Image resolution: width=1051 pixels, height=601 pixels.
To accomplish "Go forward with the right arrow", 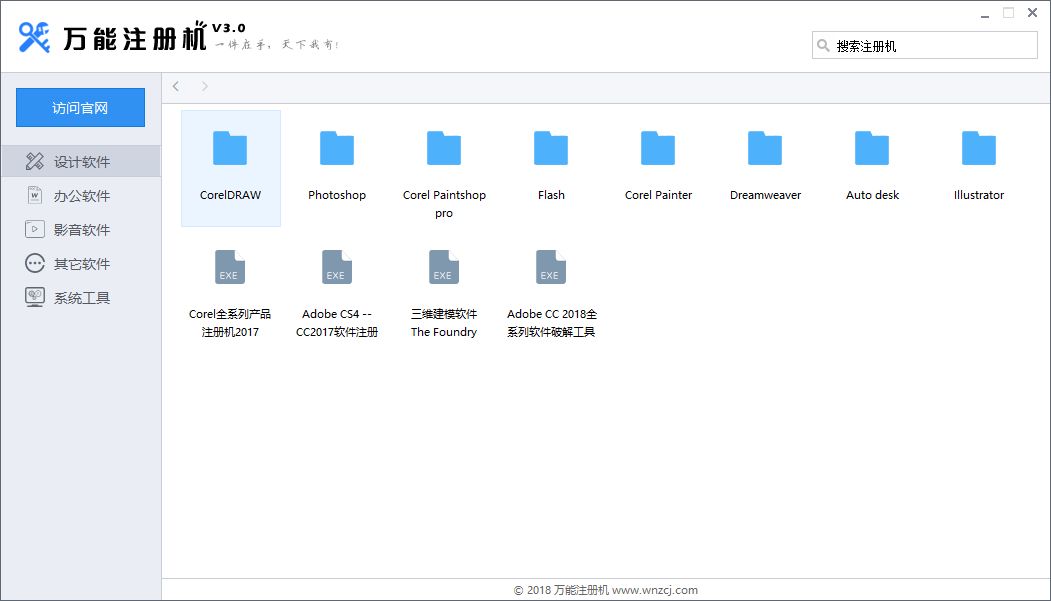I will tap(204, 86).
